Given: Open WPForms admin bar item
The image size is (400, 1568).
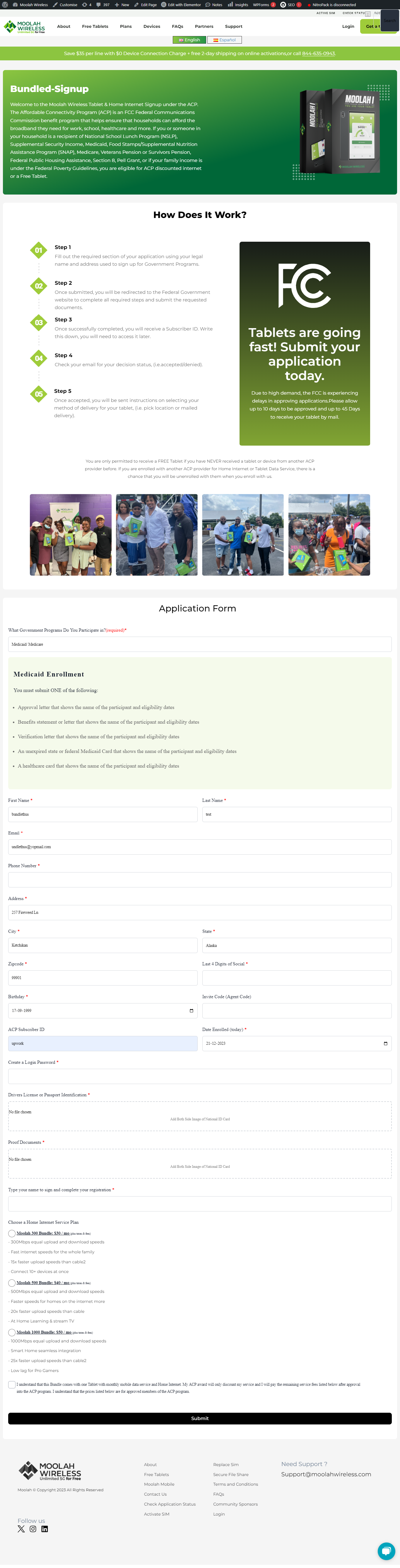Looking at the screenshot, I should coord(264,4).
